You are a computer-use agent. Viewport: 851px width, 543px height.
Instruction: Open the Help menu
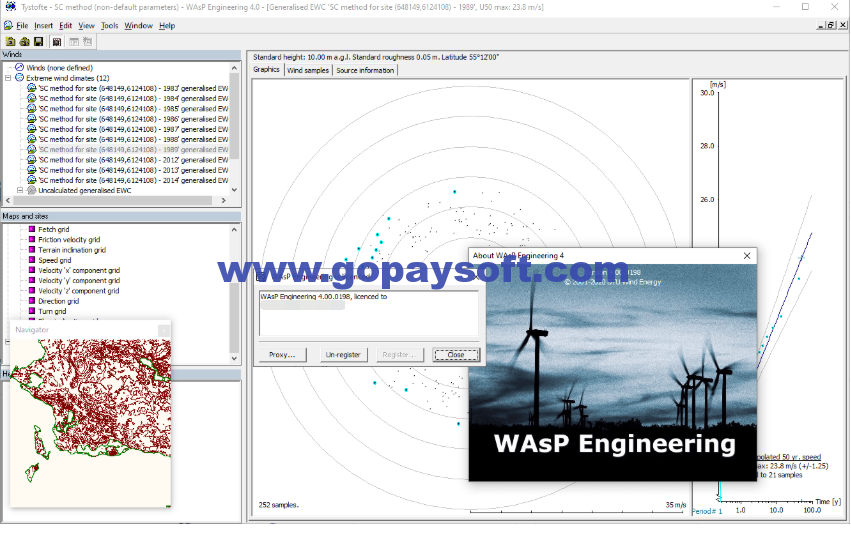(x=167, y=26)
